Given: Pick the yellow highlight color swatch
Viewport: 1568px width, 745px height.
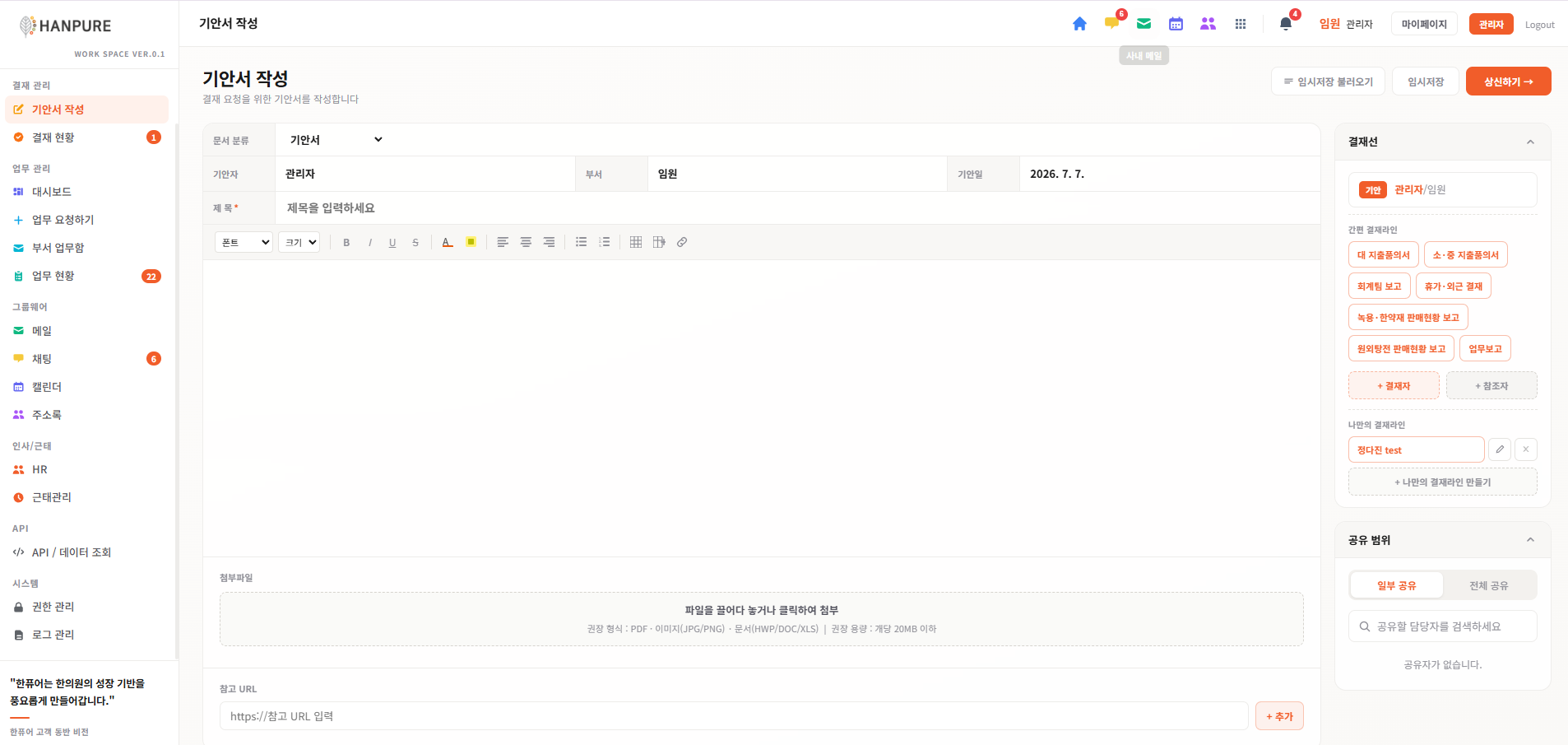Looking at the screenshot, I should click(x=471, y=242).
